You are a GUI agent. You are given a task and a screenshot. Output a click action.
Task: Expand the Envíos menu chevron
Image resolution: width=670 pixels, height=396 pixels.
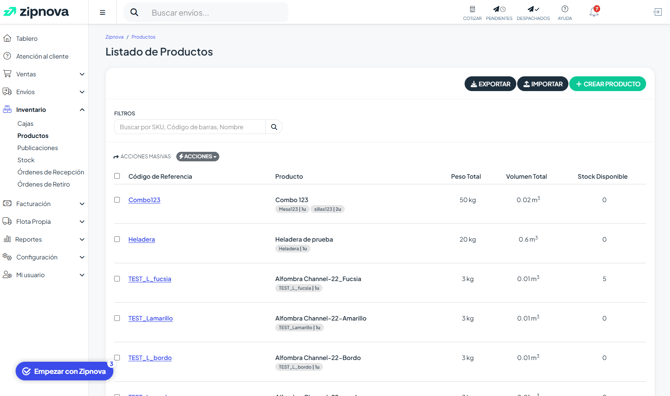(82, 92)
